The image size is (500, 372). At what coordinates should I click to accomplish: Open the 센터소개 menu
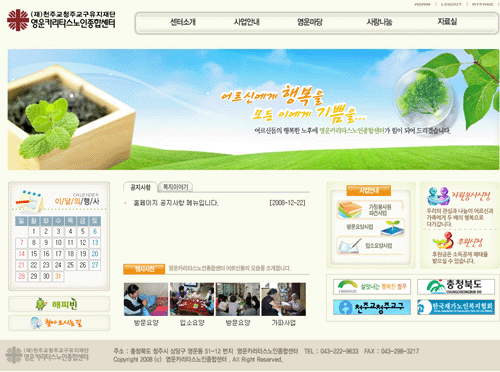pos(183,22)
